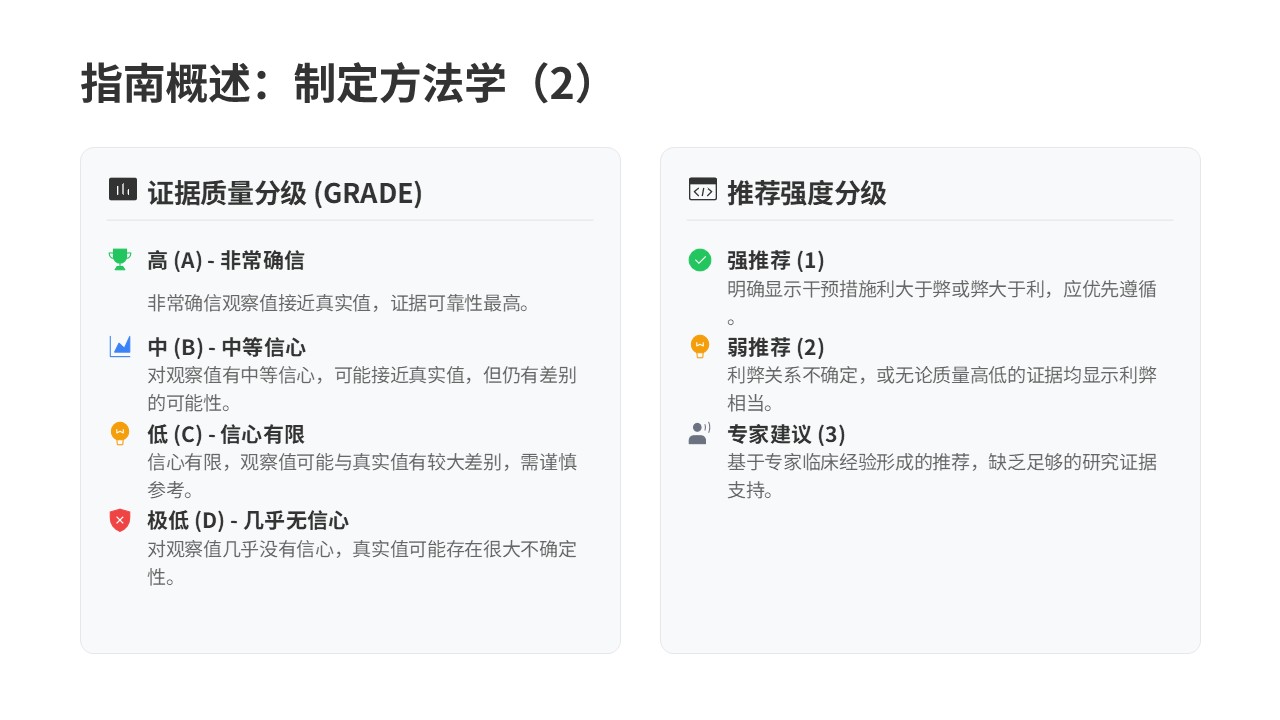1280x720 pixels.
Task: Click the 弱推荐 (2) label
Action: pos(775,348)
